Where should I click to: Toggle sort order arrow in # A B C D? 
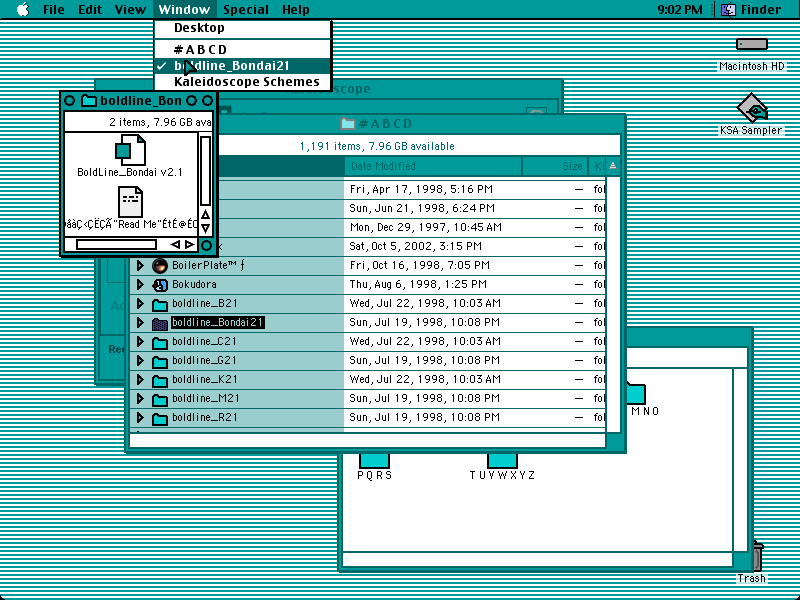click(613, 166)
